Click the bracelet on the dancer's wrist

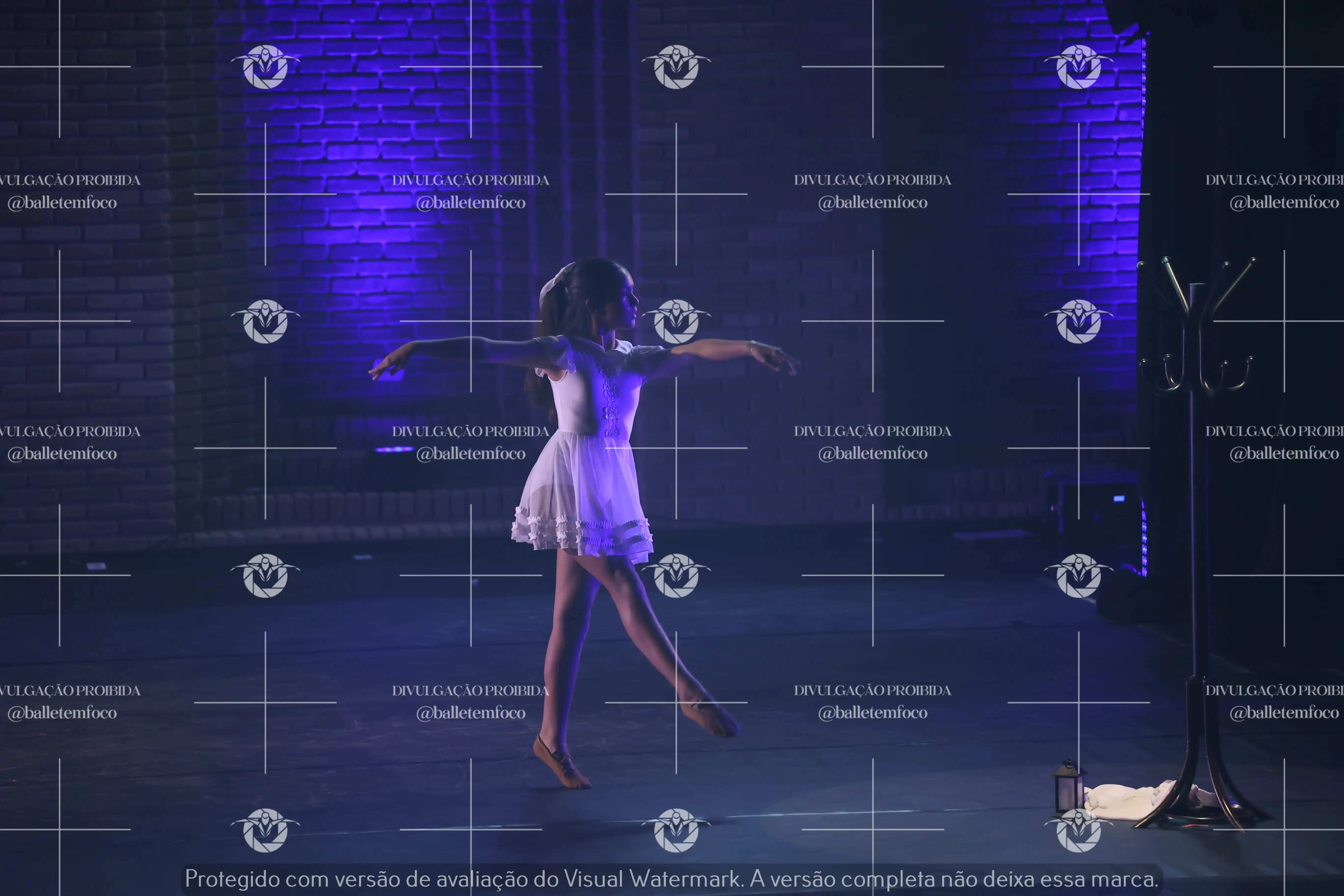pos(752,346)
